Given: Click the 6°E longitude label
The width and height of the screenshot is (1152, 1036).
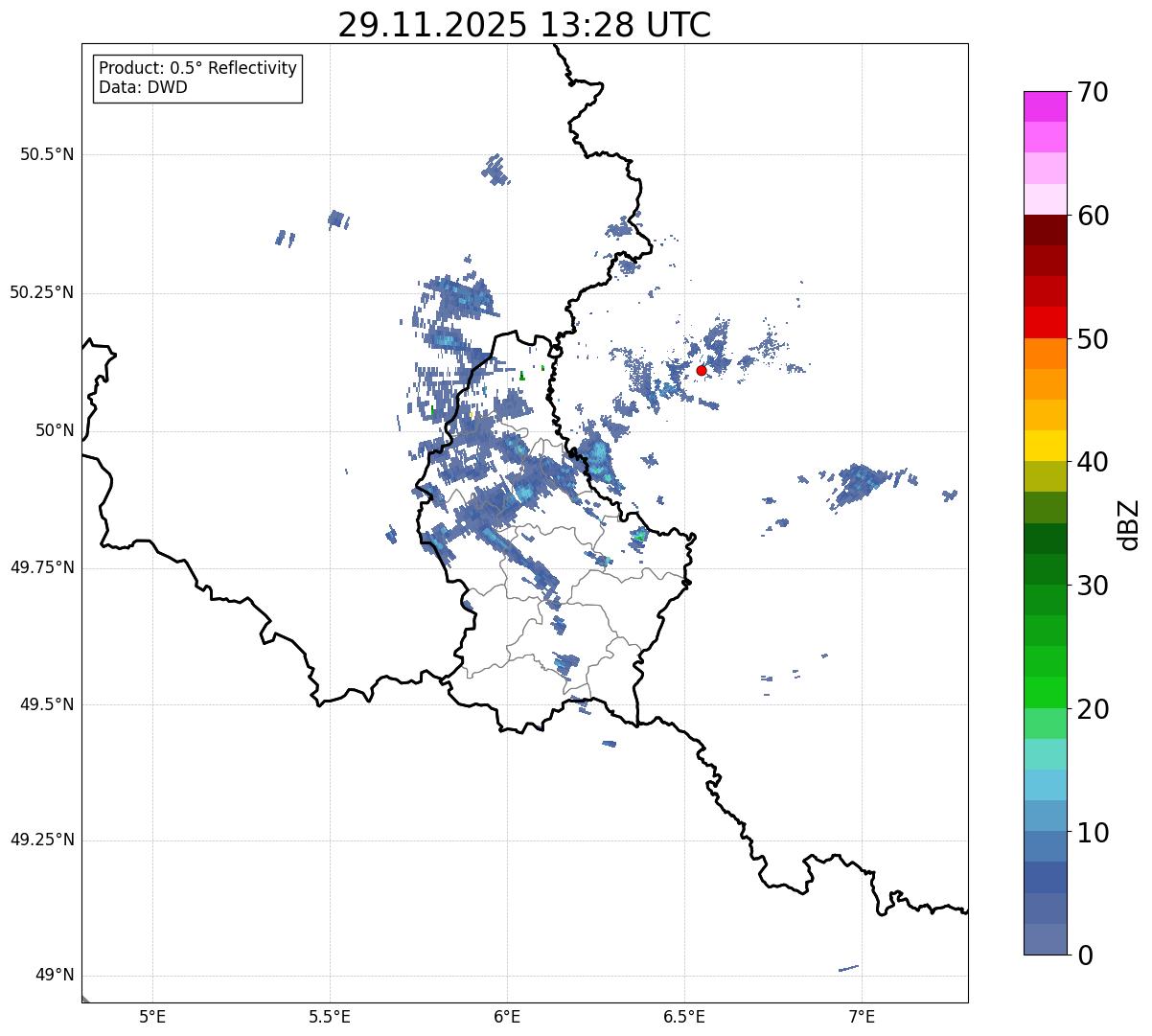Looking at the screenshot, I should (x=507, y=1017).
